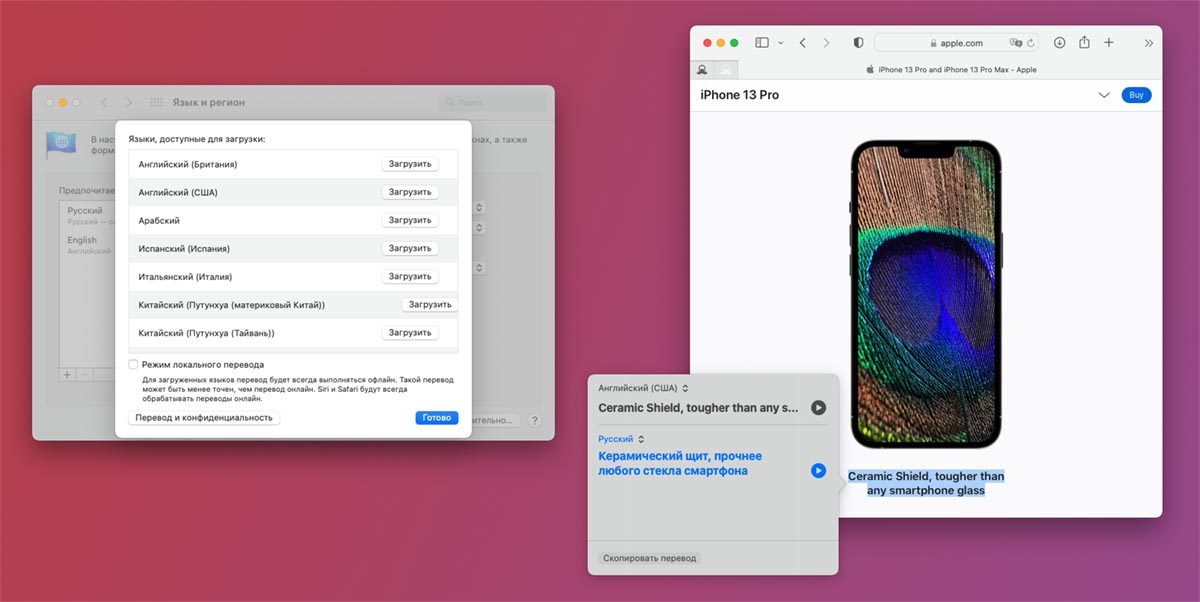Click the Language & Region globe flag icon
1200x602 pixels.
(61, 145)
